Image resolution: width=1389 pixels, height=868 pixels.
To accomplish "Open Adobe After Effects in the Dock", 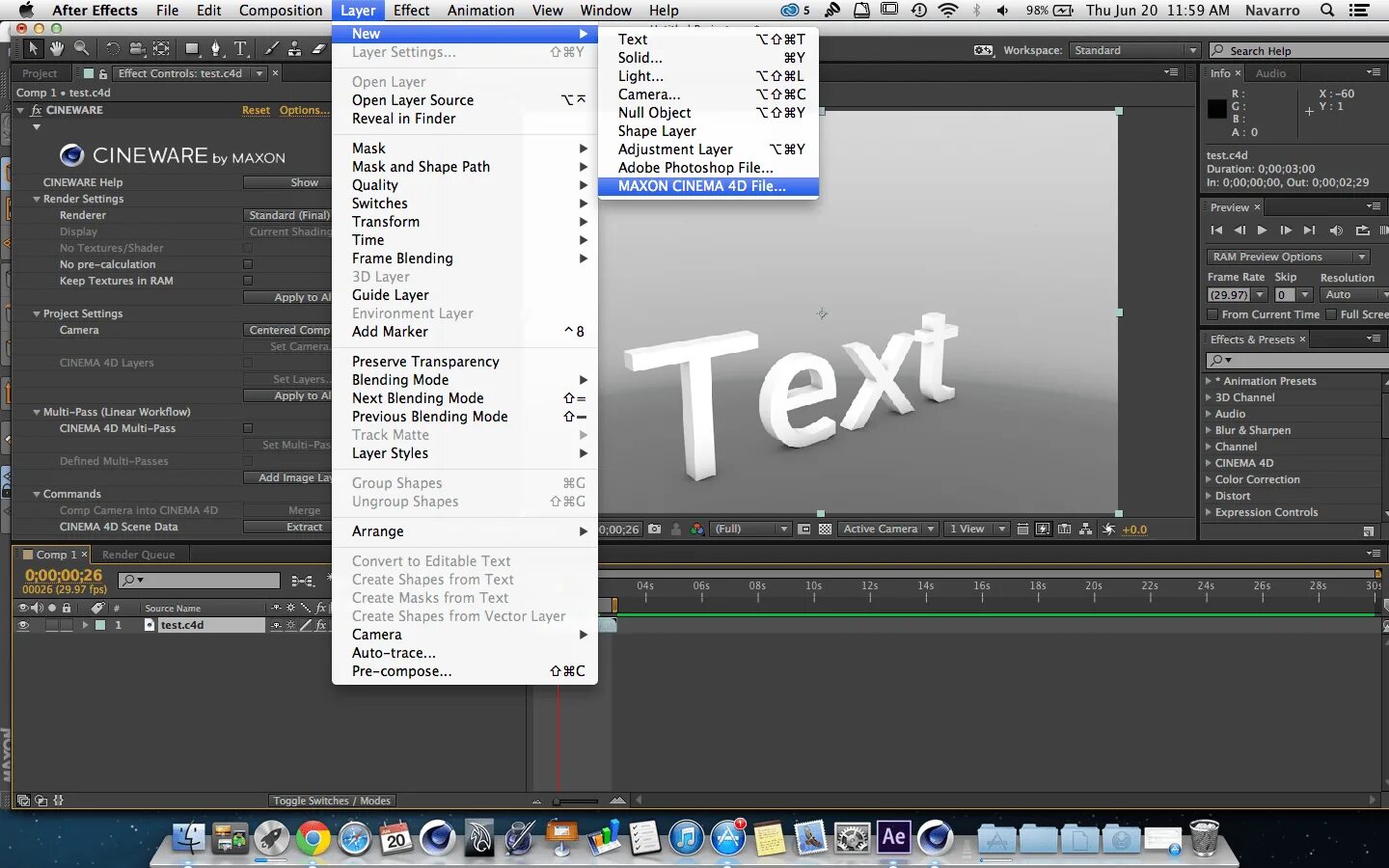I will tap(893, 836).
